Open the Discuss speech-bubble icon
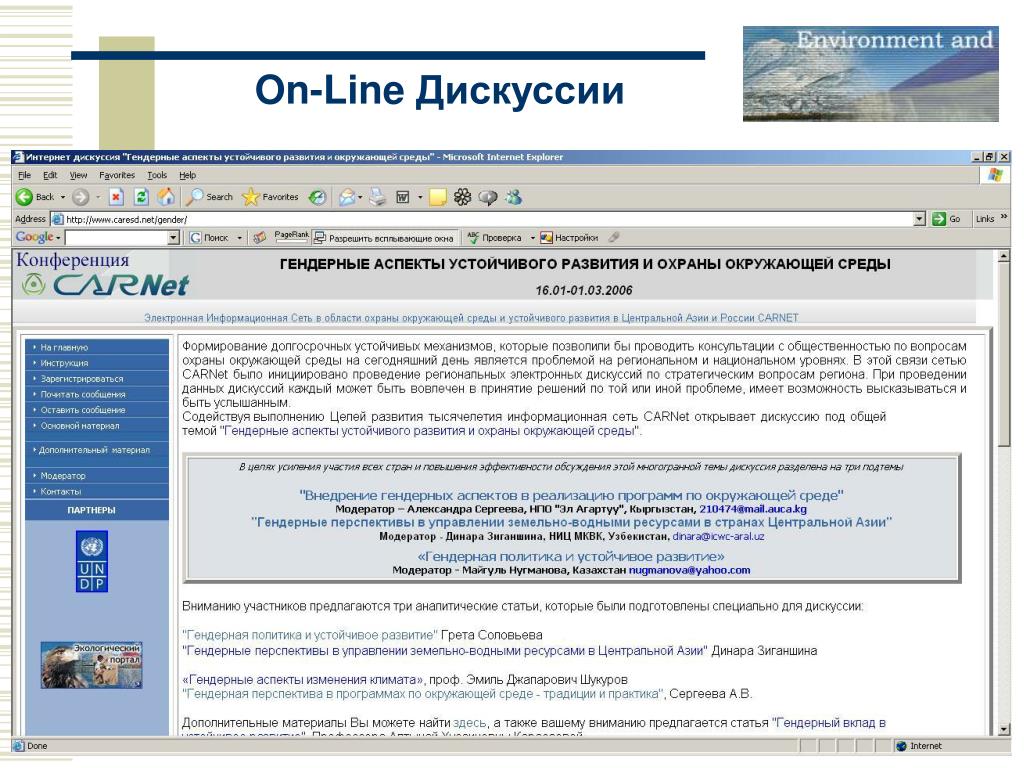 tap(488, 197)
